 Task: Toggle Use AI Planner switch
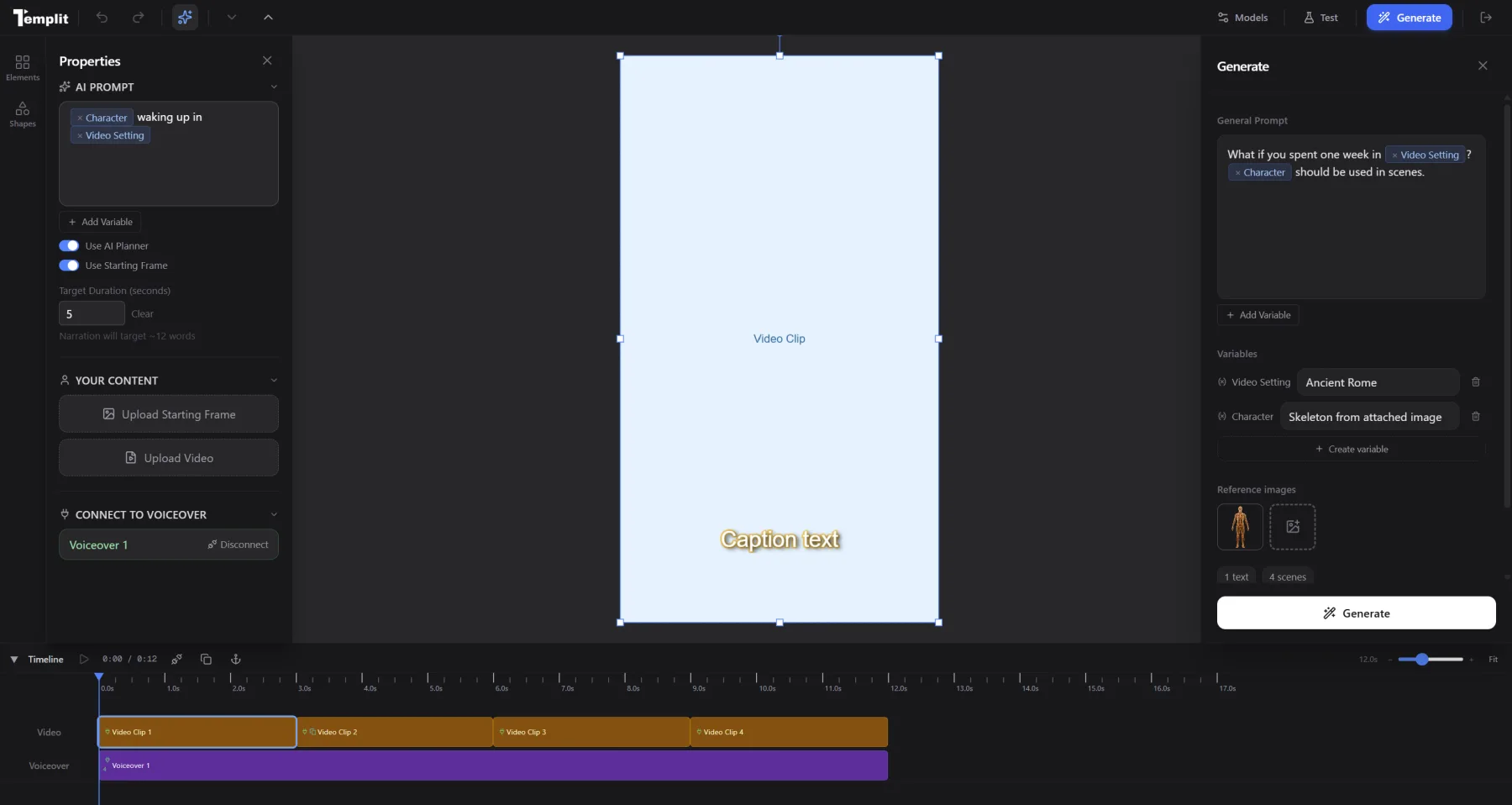[69, 246]
